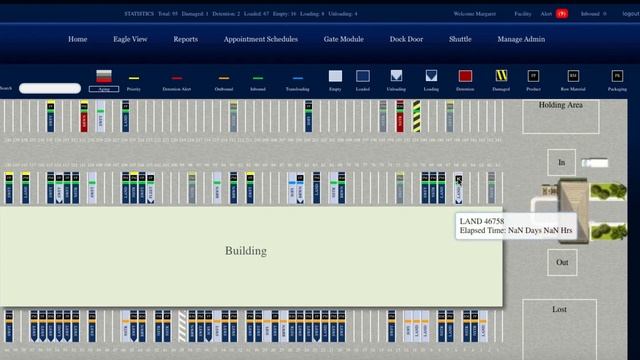Select the LAND 46758 trailer under the cursor
640x360 pixels.
(x=458, y=188)
